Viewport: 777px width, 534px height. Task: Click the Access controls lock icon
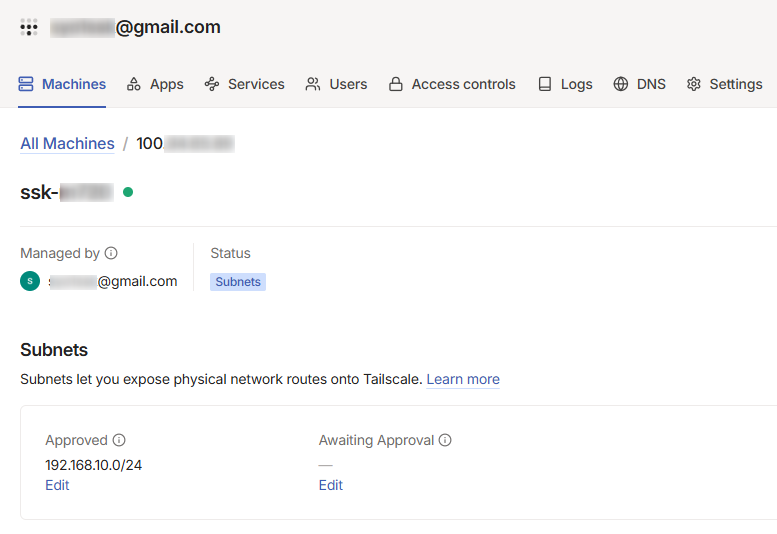point(396,84)
